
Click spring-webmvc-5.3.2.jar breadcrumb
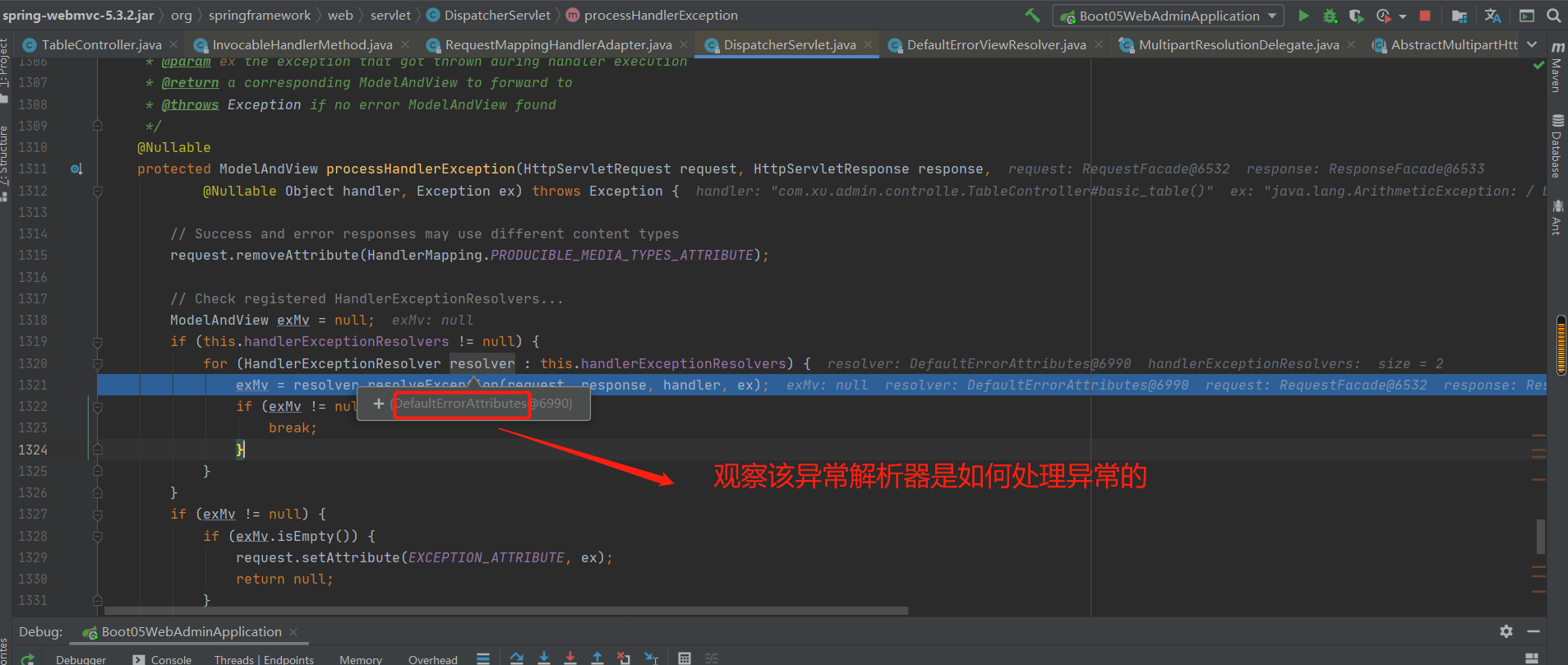click(x=78, y=15)
